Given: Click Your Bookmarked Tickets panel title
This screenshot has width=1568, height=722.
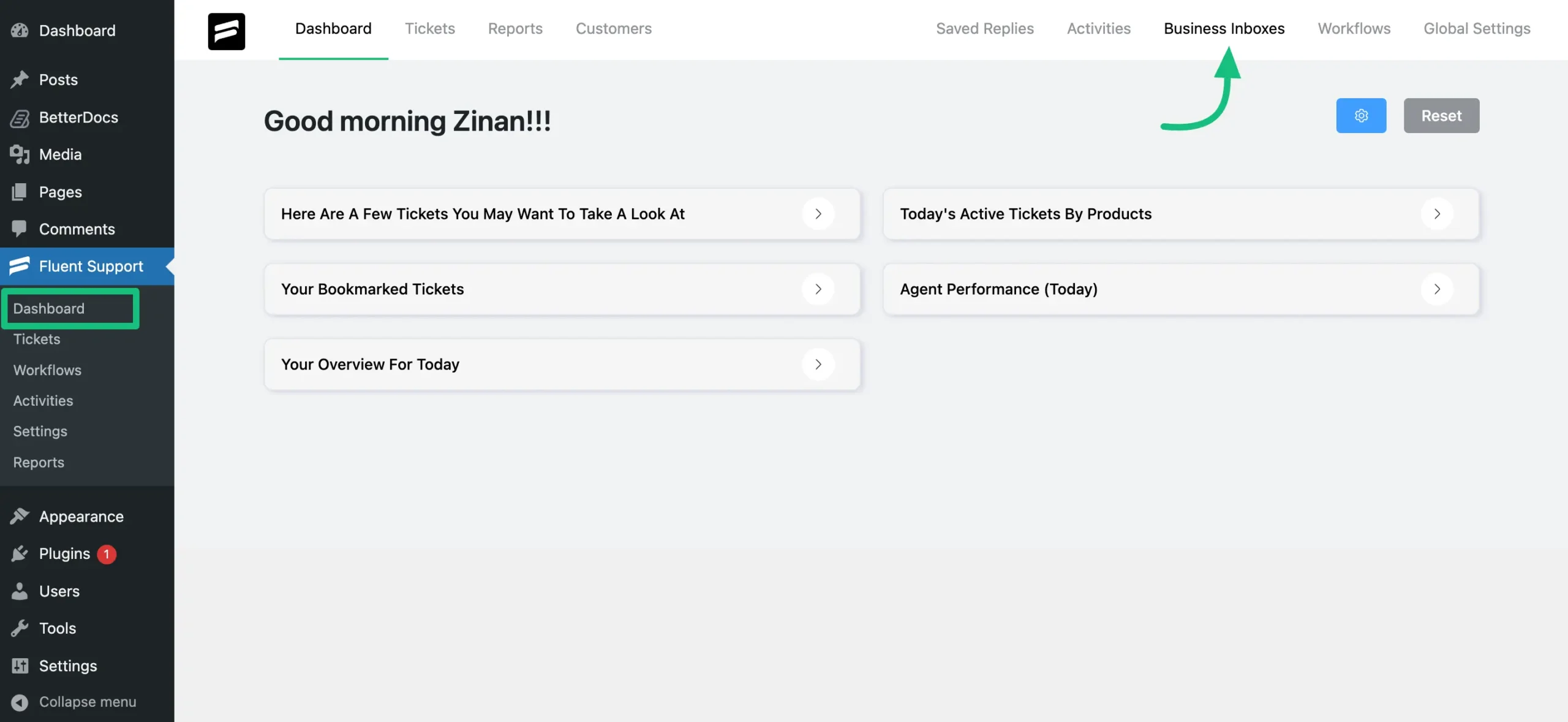Looking at the screenshot, I should pos(372,289).
